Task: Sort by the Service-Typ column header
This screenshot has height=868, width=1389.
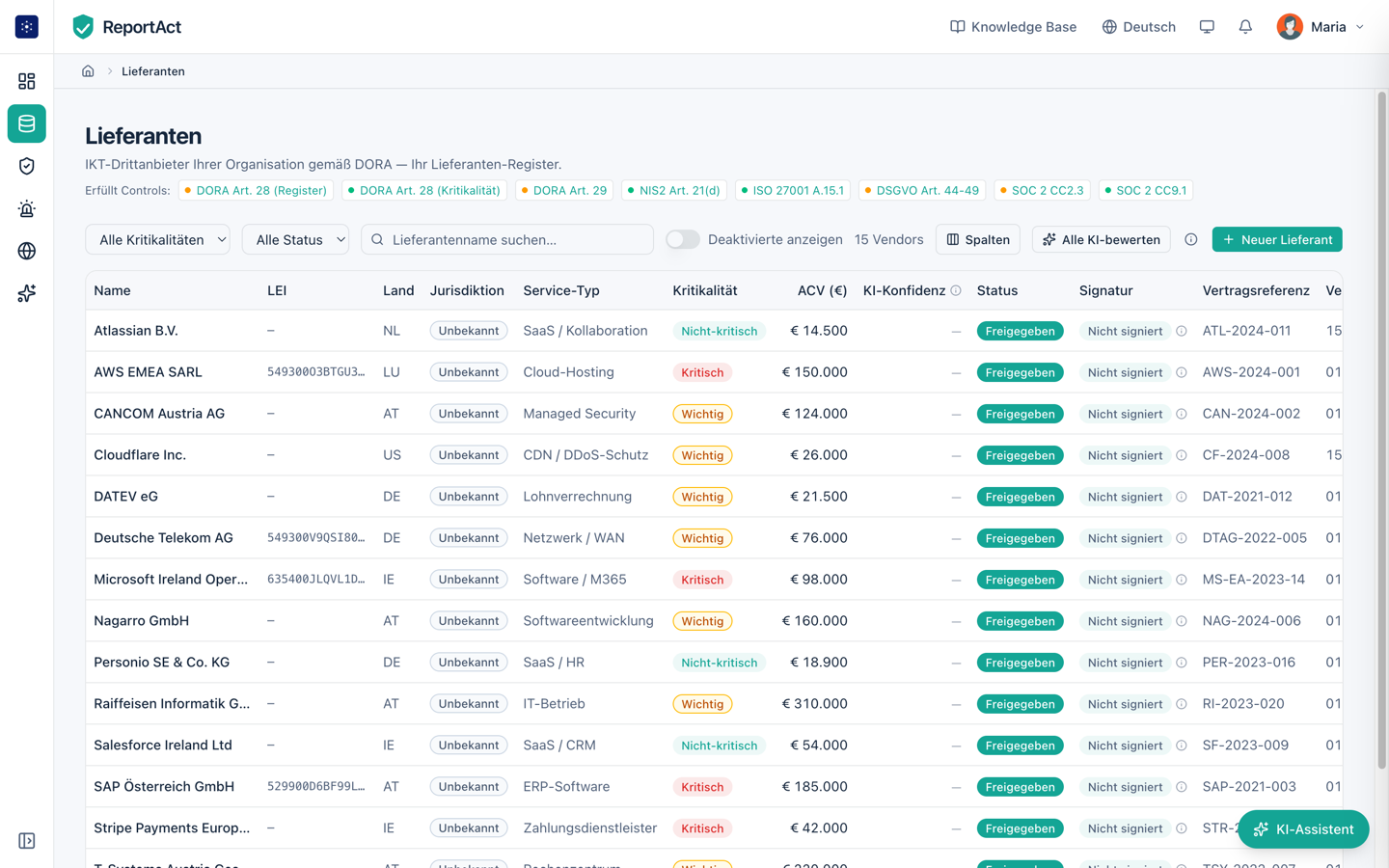Action: (x=561, y=290)
